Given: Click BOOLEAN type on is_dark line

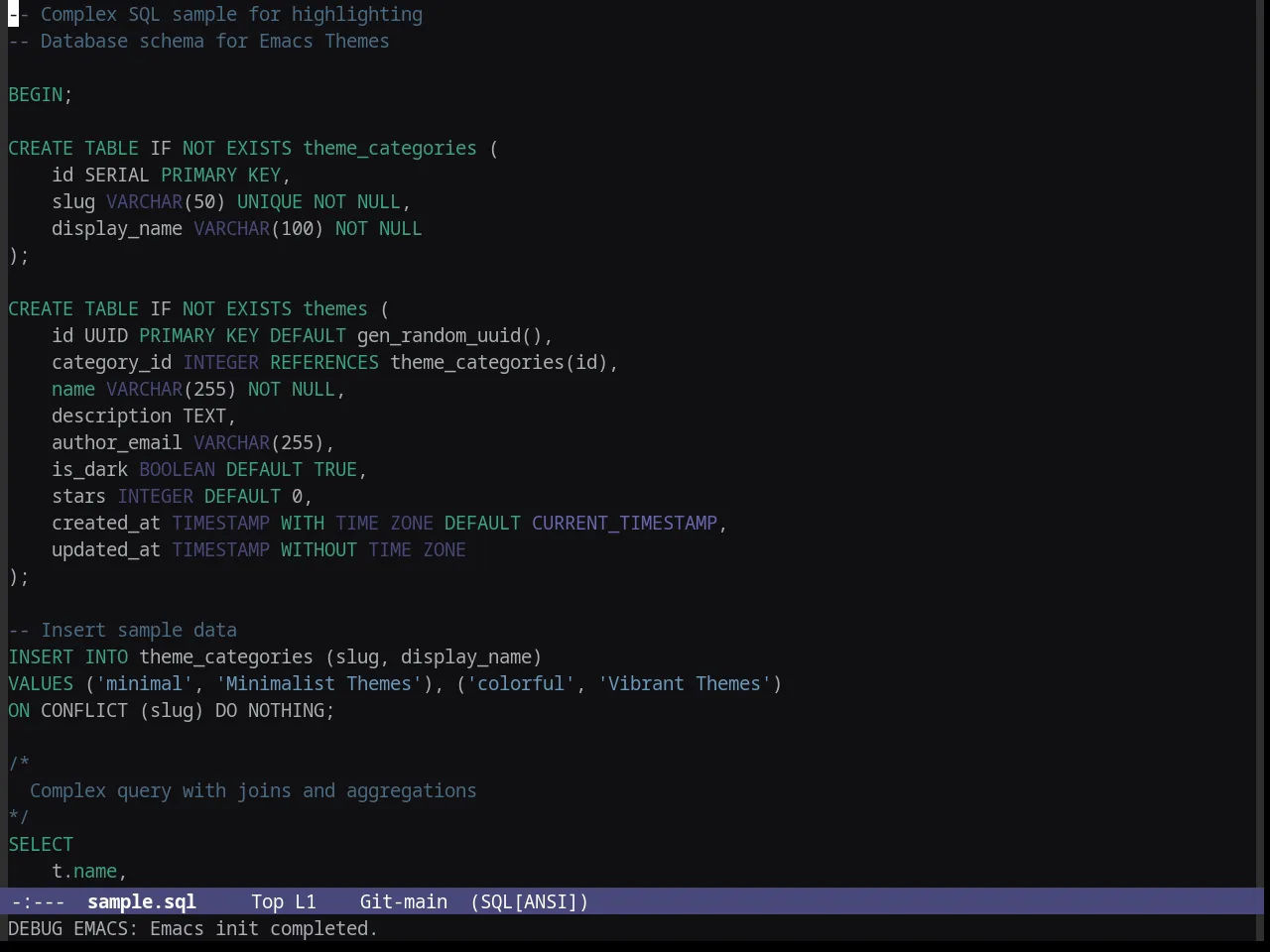Looking at the screenshot, I should (x=177, y=469).
